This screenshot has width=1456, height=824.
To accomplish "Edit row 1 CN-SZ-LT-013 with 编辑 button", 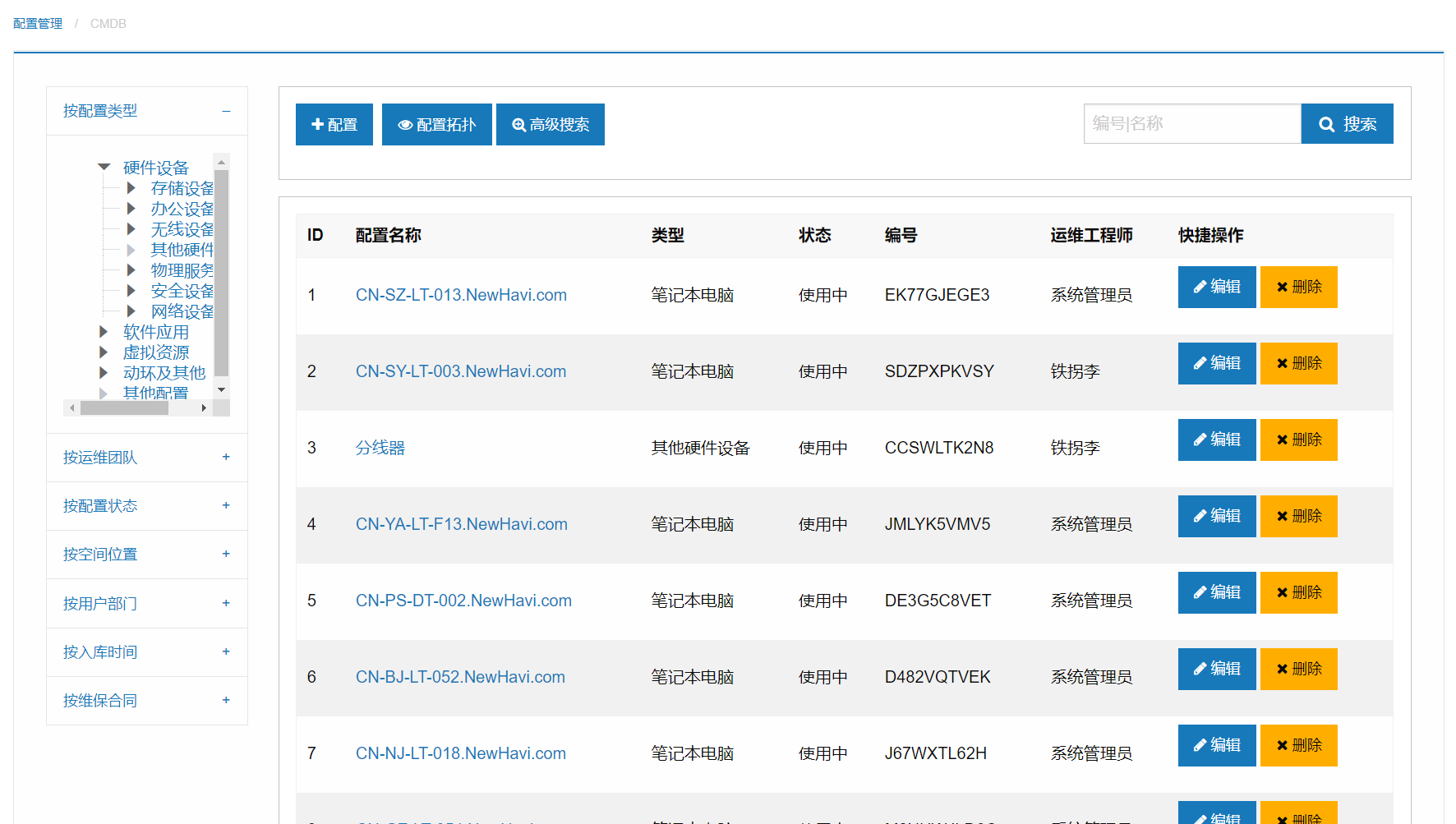I will coord(1216,287).
